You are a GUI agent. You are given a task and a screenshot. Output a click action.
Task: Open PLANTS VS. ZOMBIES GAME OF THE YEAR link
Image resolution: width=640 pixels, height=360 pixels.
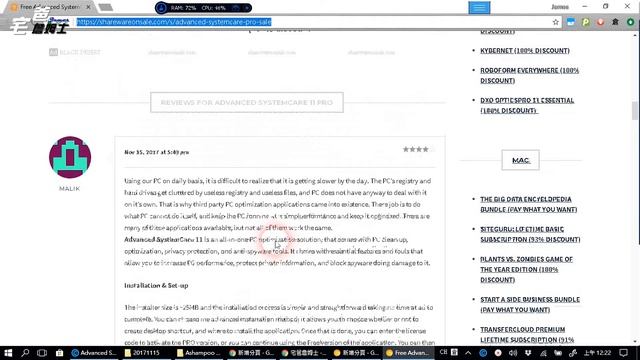pyautogui.click(x=527, y=269)
